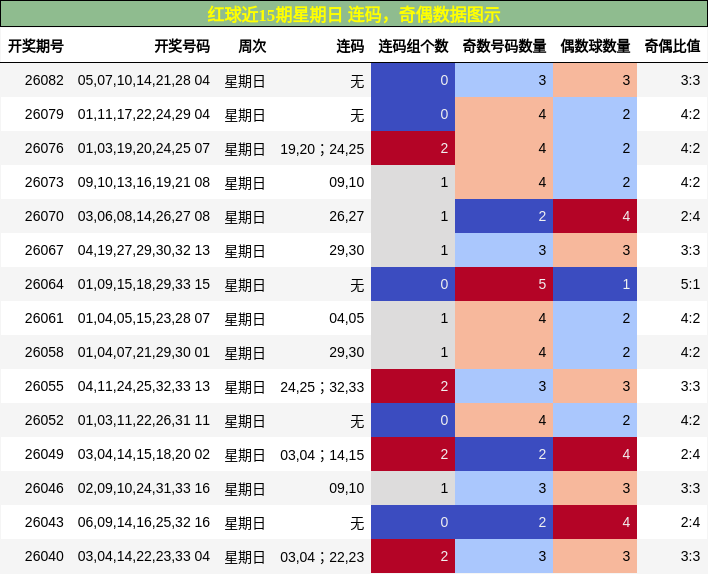
Task: Click consecutive pair 04,05
Action: [x=346, y=318]
